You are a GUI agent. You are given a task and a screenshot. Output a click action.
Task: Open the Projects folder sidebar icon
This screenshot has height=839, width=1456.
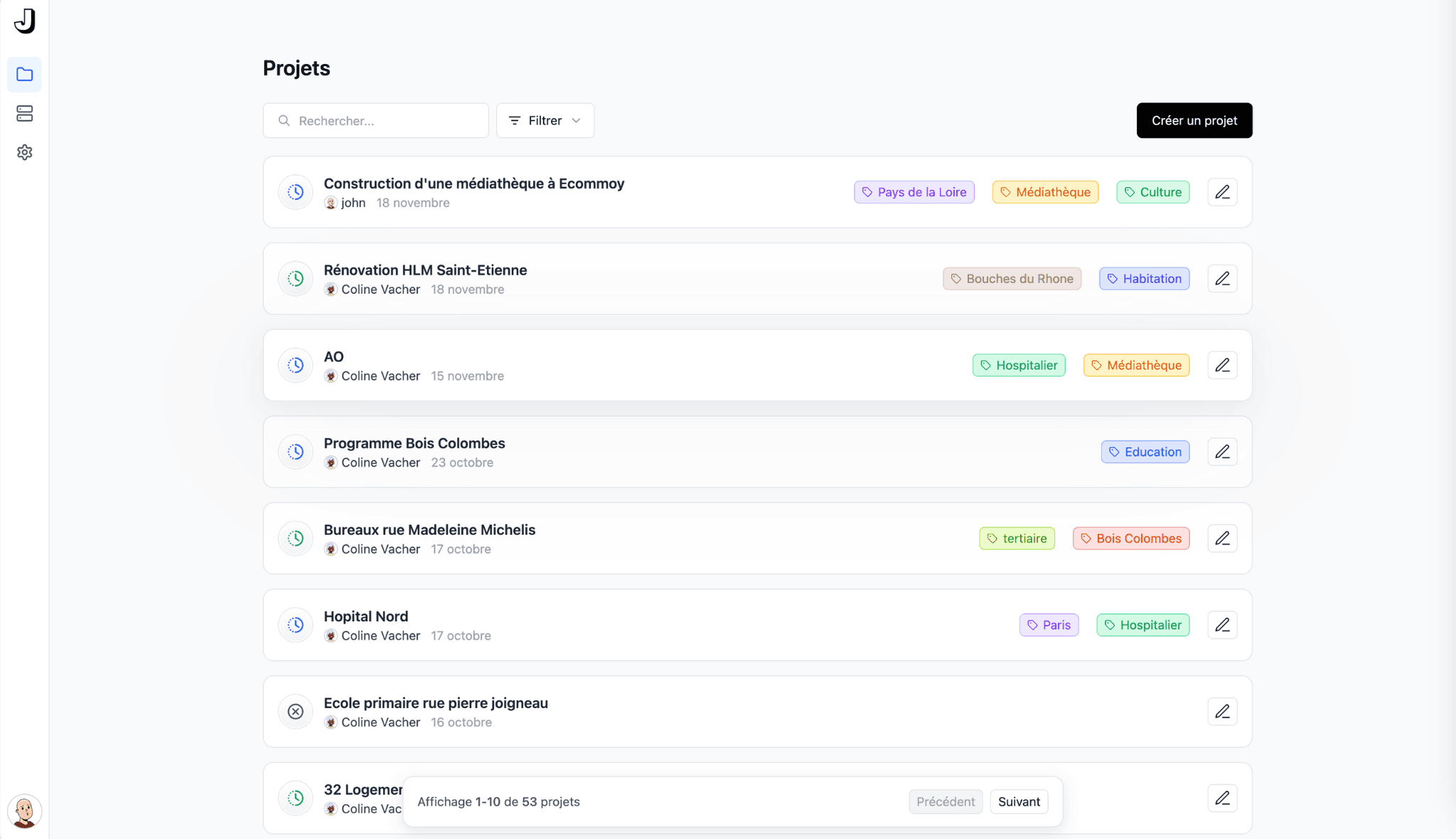(x=24, y=75)
